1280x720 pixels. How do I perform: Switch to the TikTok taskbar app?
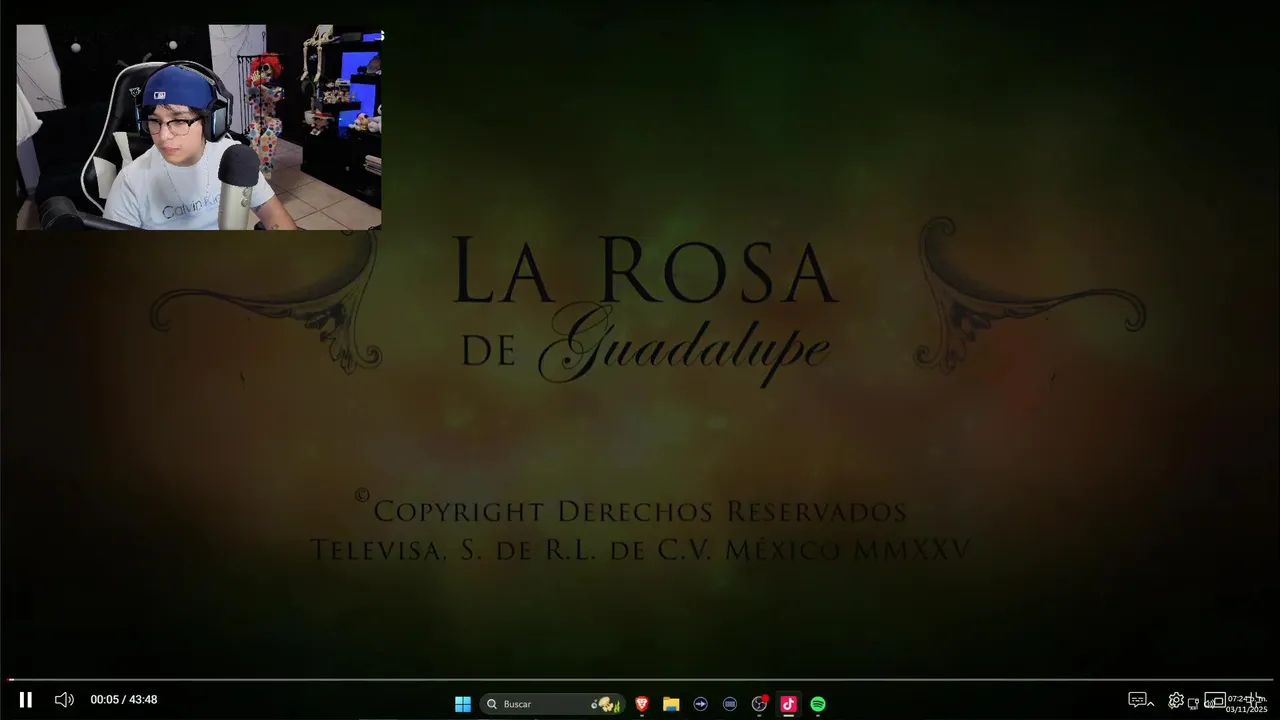pyautogui.click(x=788, y=704)
